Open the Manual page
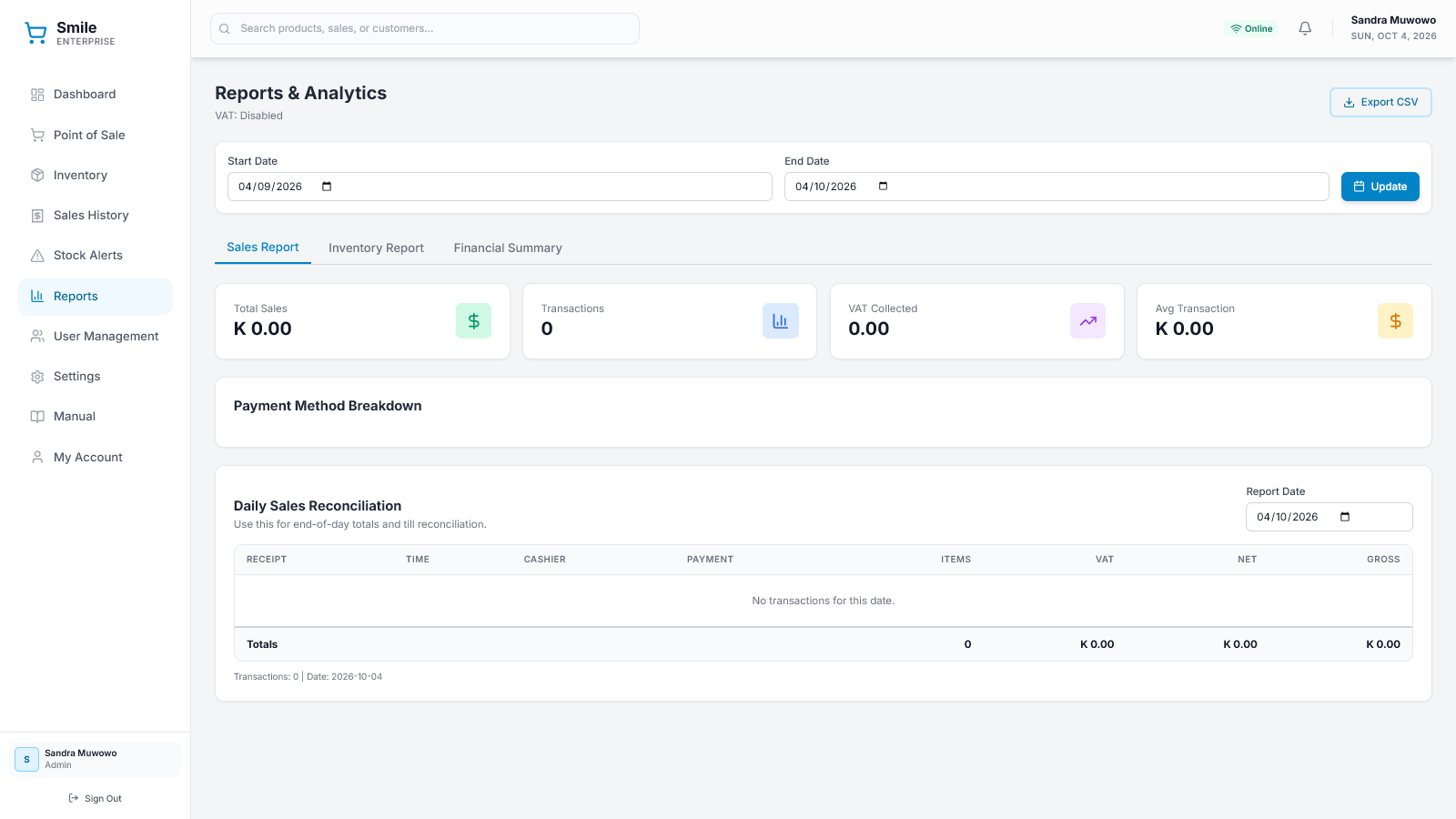 (95, 417)
